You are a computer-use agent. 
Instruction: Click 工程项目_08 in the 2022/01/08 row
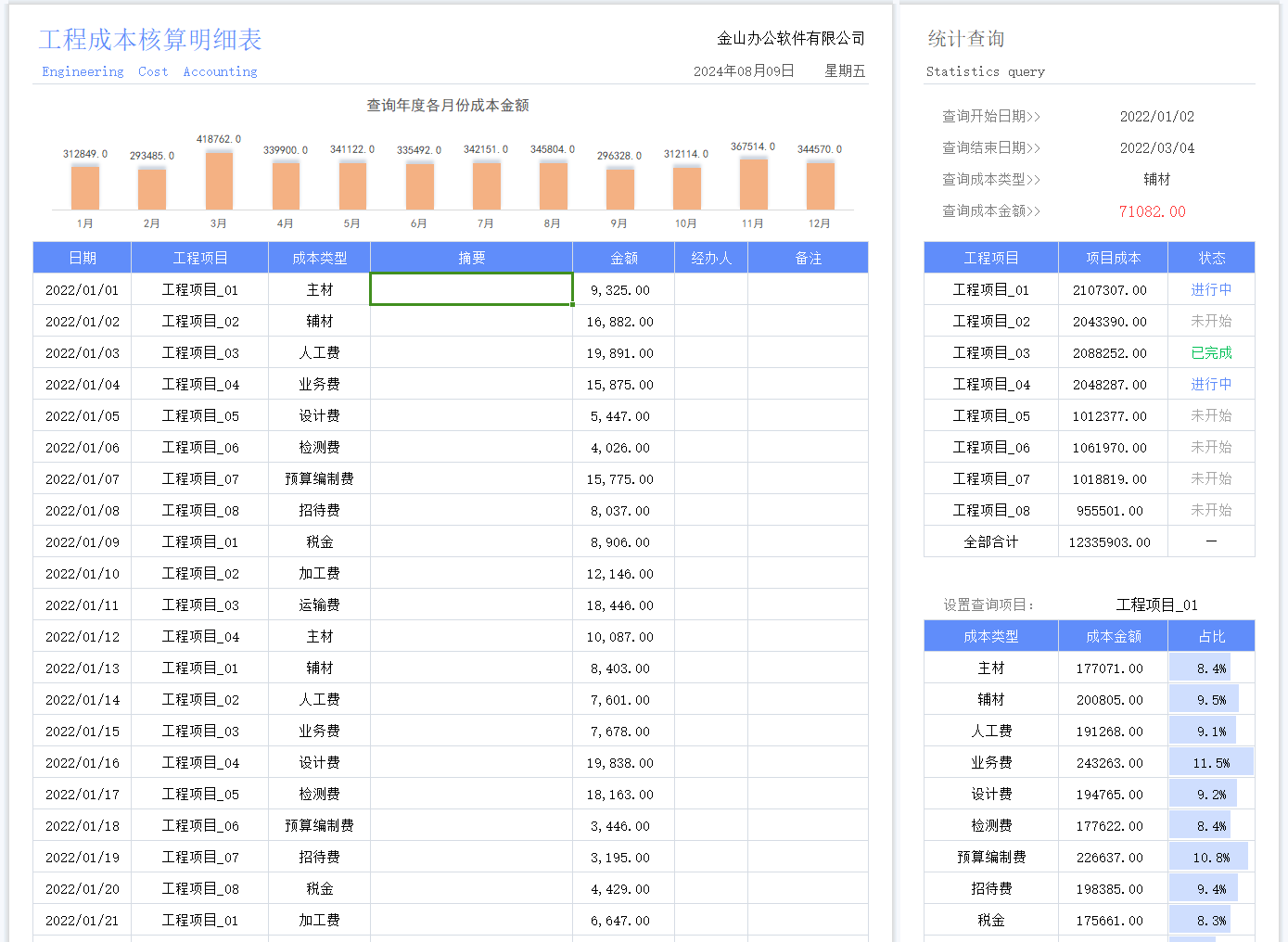(200, 510)
